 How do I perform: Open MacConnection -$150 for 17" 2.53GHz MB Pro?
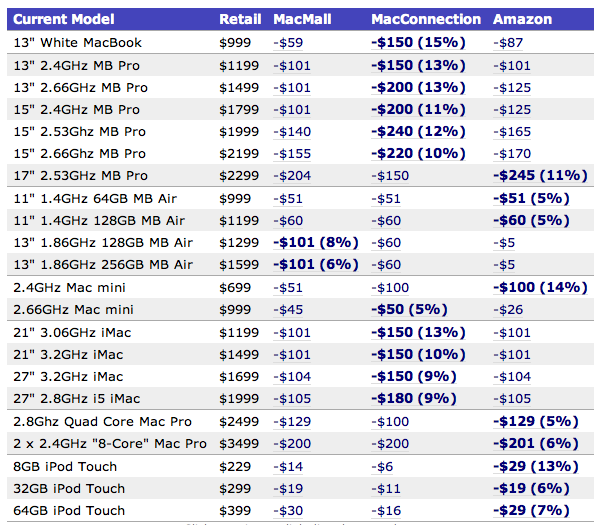click(390, 176)
